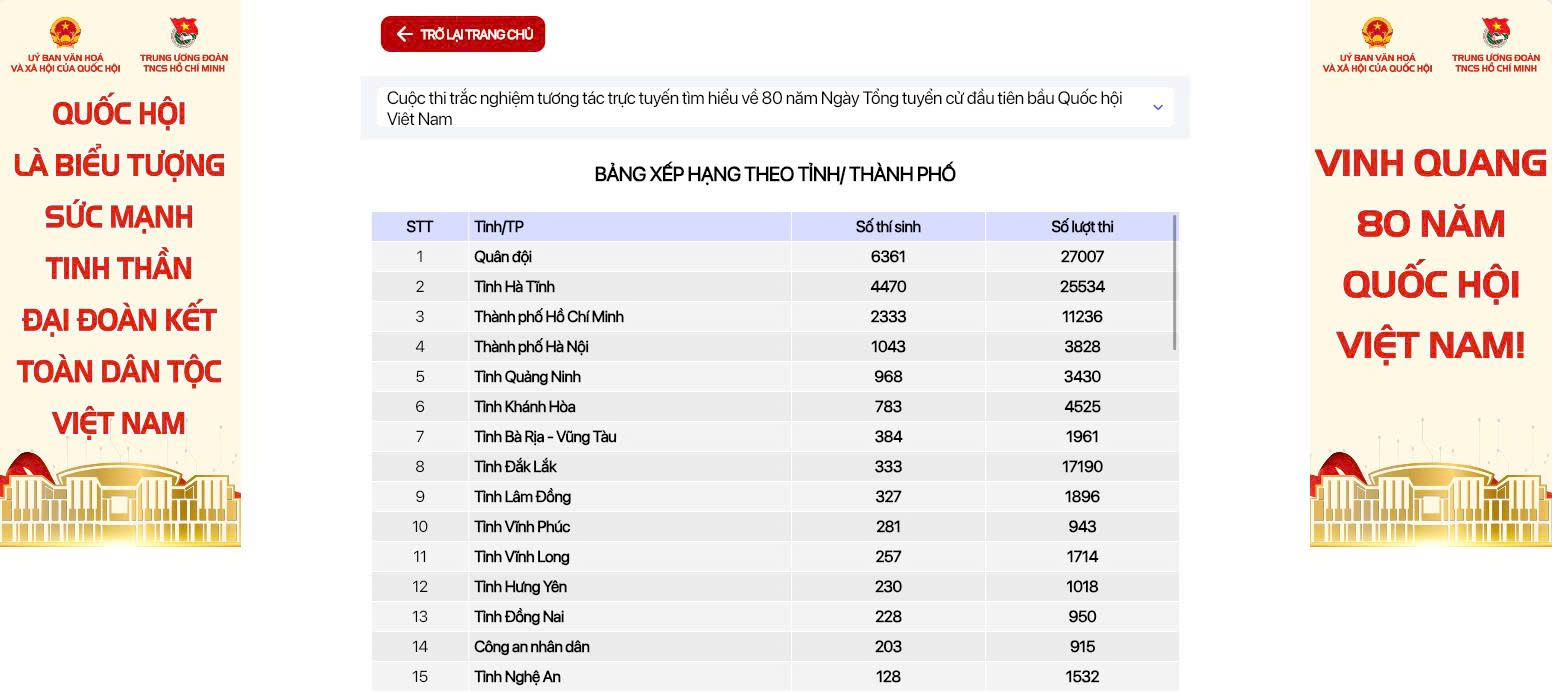Select the Công an nhân dân row
The height and width of the screenshot is (692, 1552).
(775, 647)
